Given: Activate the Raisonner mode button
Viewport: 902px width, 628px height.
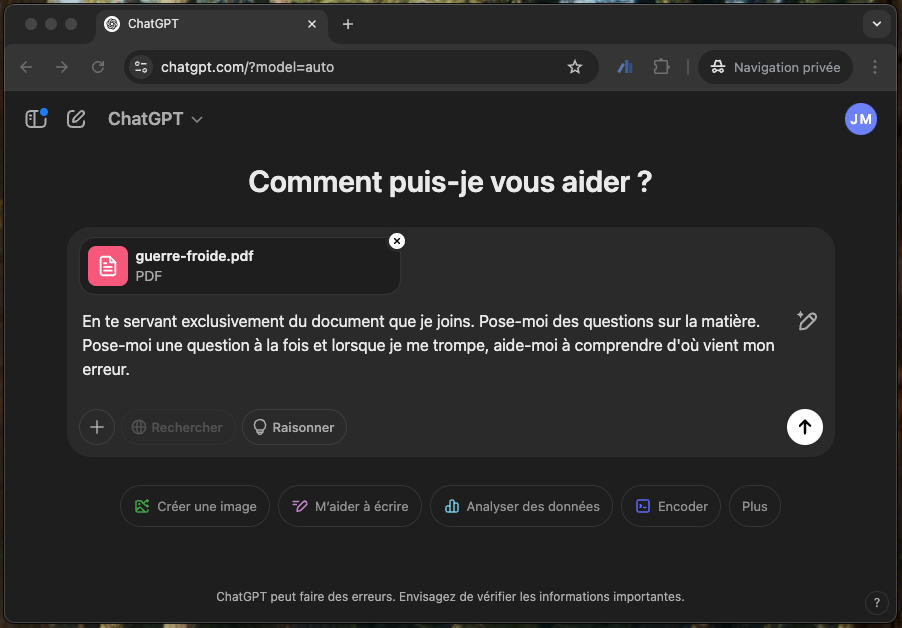Looking at the screenshot, I should (294, 427).
